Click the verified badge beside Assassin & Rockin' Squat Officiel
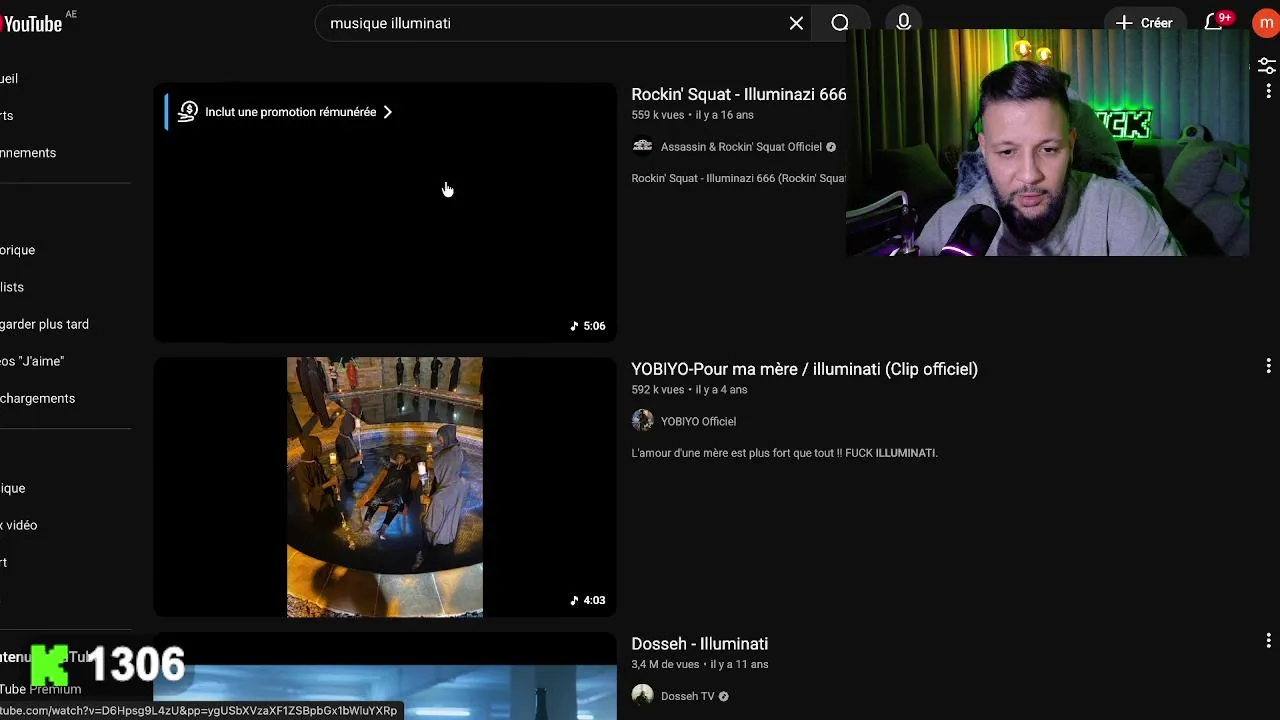 pyautogui.click(x=831, y=147)
